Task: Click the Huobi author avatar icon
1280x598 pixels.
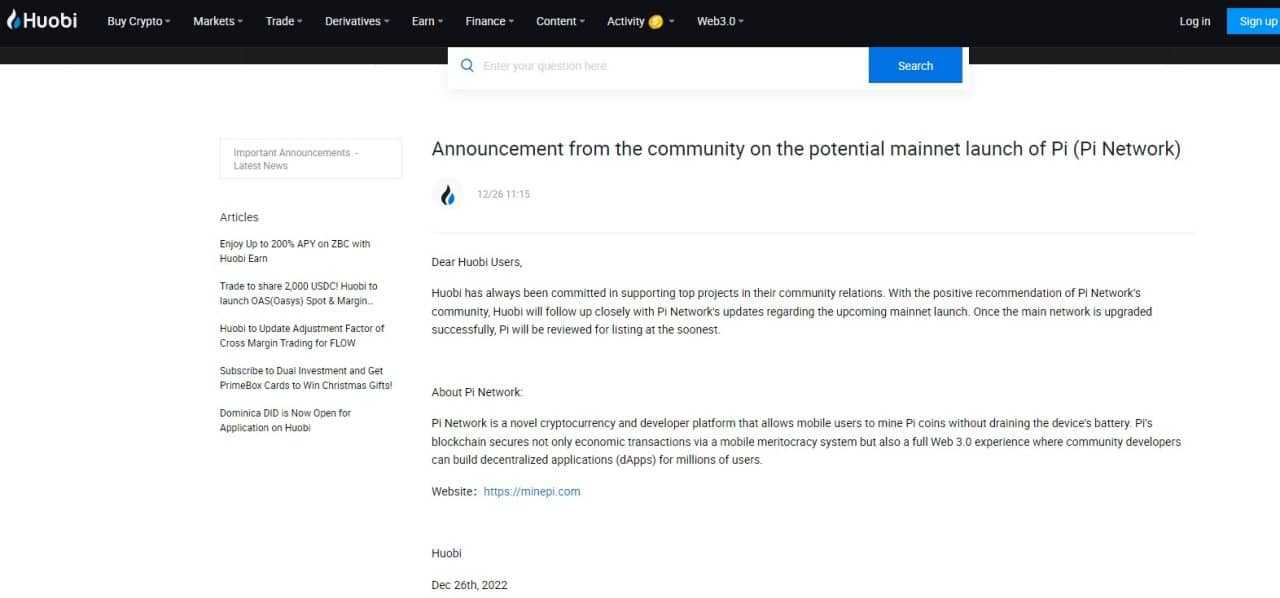Action: [449, 194]
